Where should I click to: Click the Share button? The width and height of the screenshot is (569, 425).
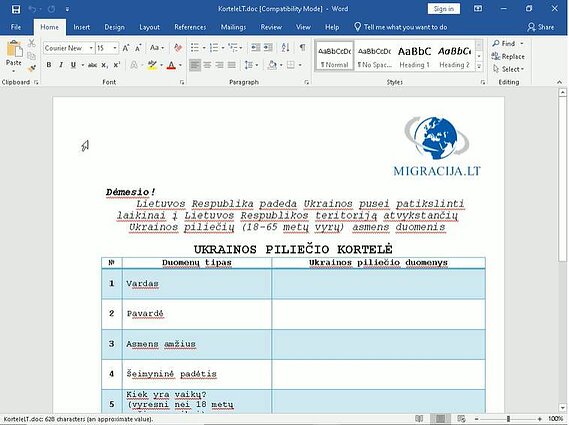pos(541,27)
